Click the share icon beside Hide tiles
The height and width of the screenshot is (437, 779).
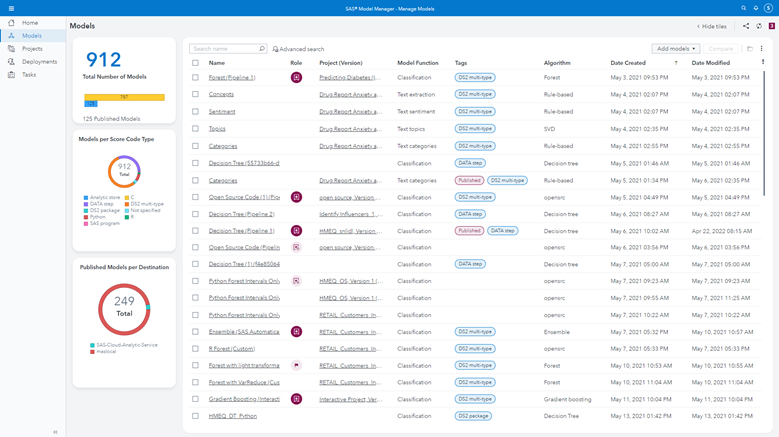click(x=746, y=26)
